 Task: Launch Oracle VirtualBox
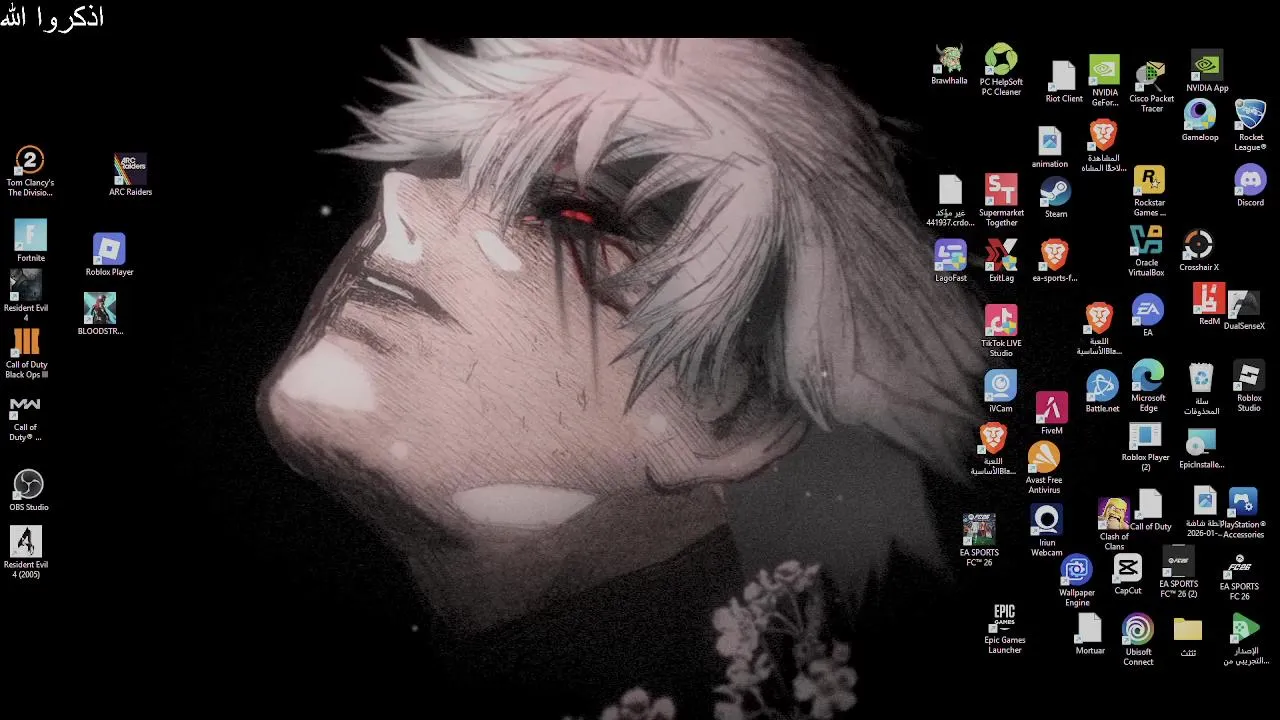pyautogui.click(x=1146, y=251)
